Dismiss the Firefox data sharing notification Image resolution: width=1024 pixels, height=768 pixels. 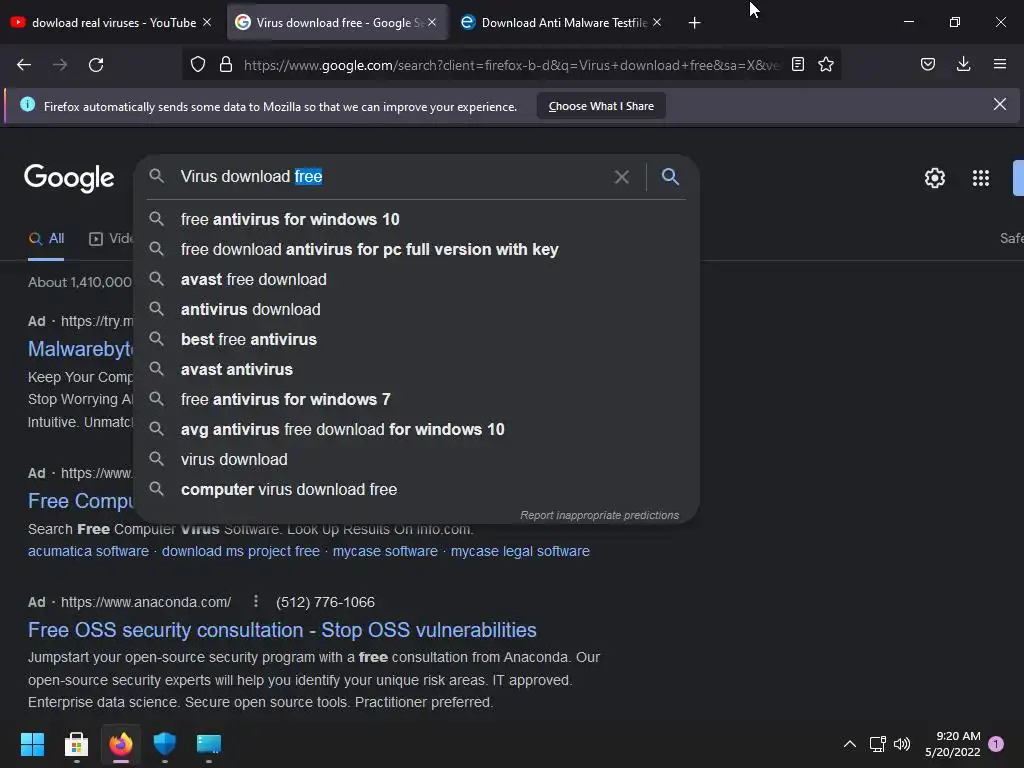pos(1000,104)
